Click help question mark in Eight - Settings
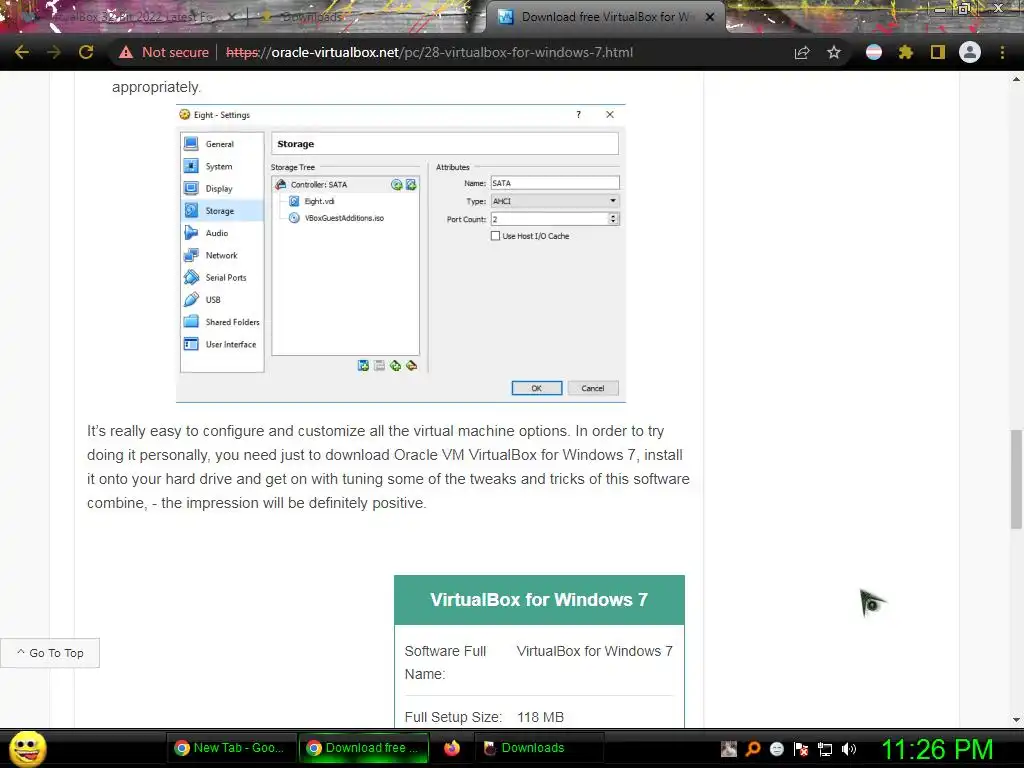 click(x=578, y=114)
